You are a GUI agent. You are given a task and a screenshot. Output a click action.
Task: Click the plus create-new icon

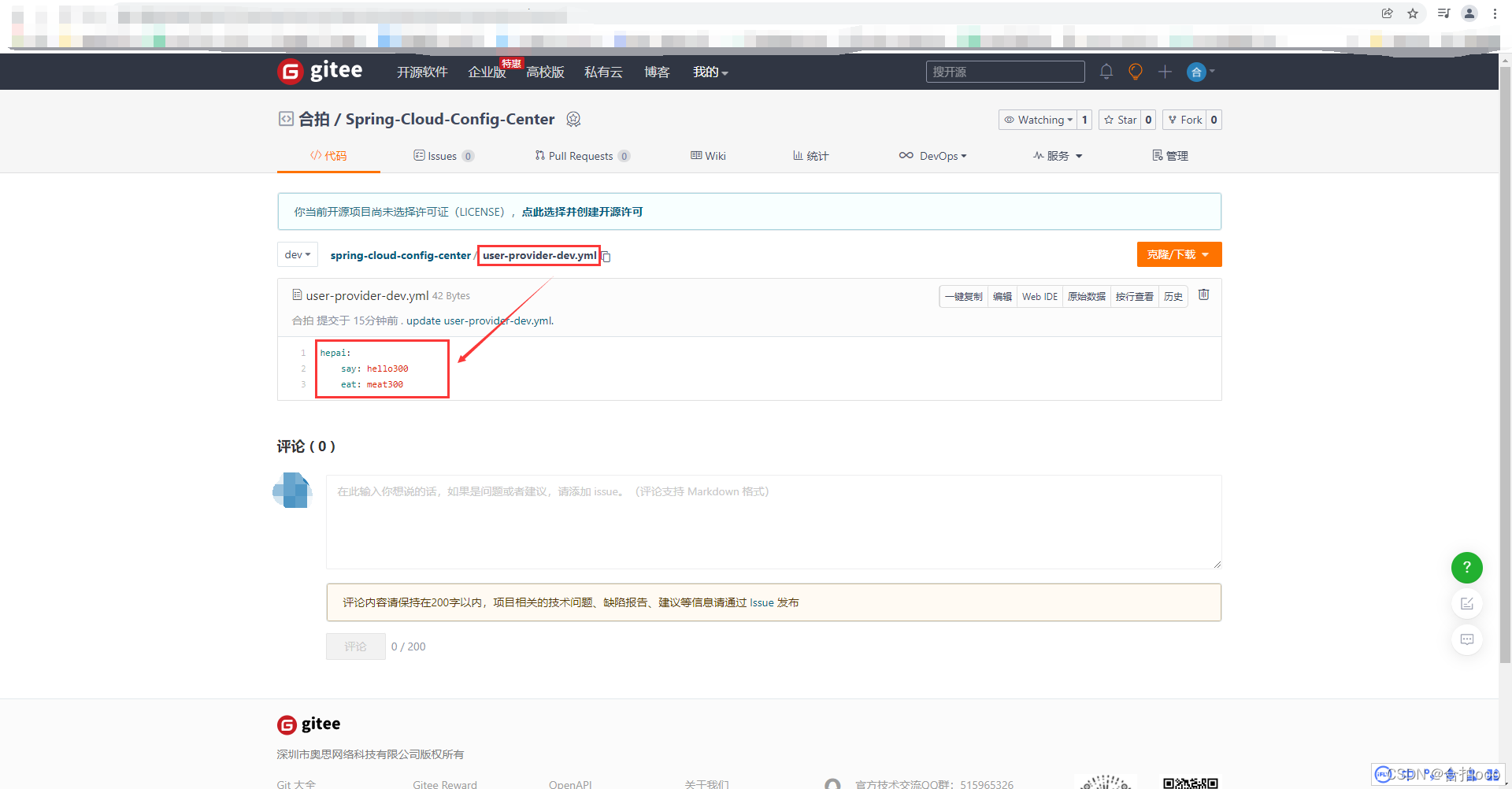tap(1165, 72)
